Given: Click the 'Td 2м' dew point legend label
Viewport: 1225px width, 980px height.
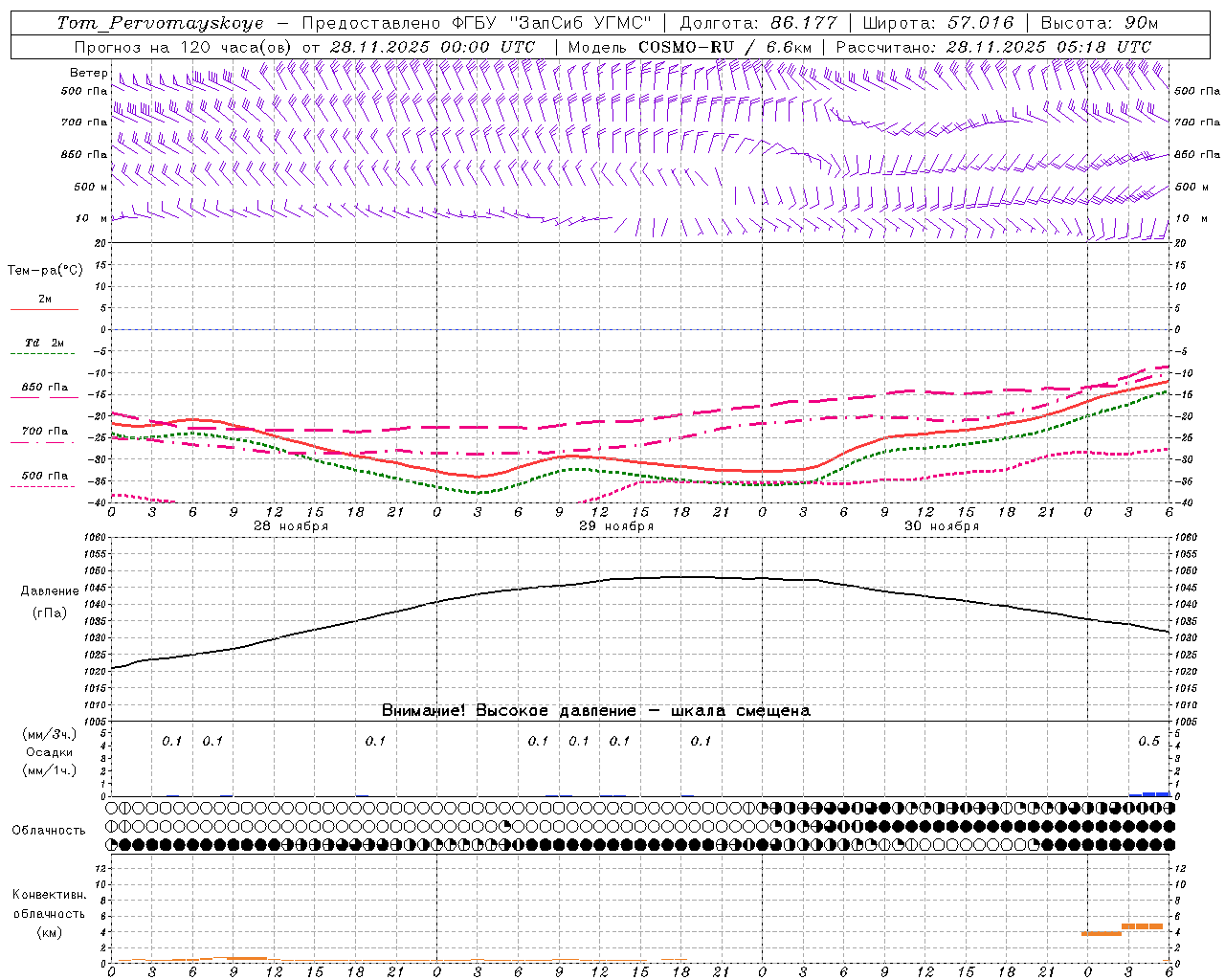Looking at the screenshot, I should pos(44,343).
